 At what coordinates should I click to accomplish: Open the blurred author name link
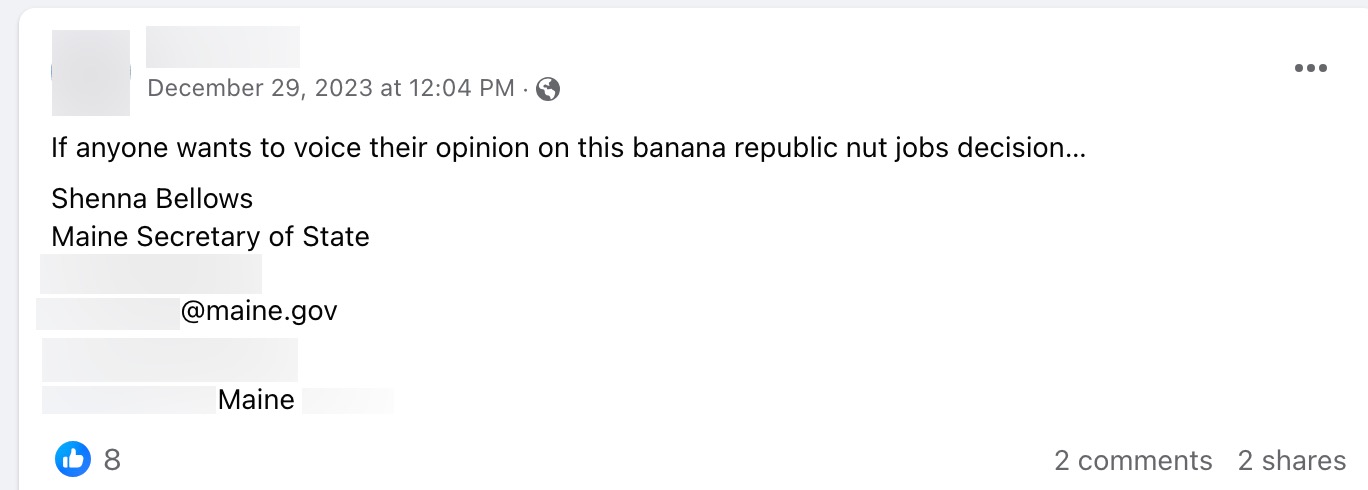[223, 47]
